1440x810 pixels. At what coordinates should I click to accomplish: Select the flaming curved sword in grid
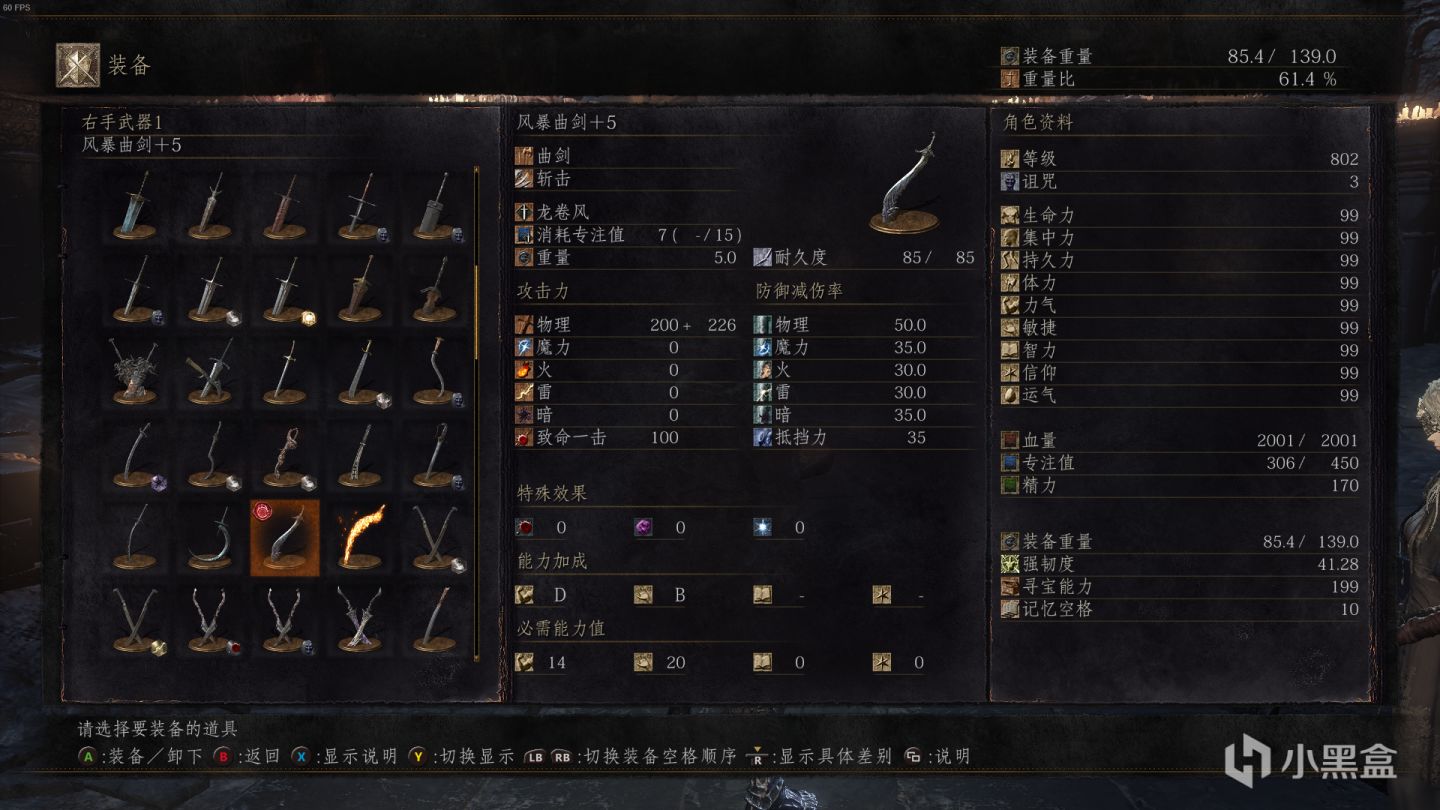point(359,539)
